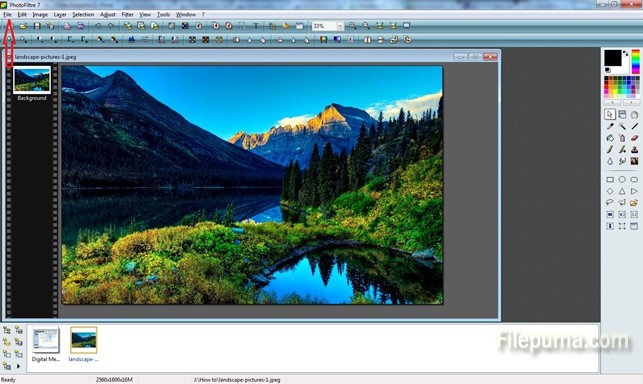Select the Clone stamp tool
This screenshot has width=643, height=384.
(634, 149)
